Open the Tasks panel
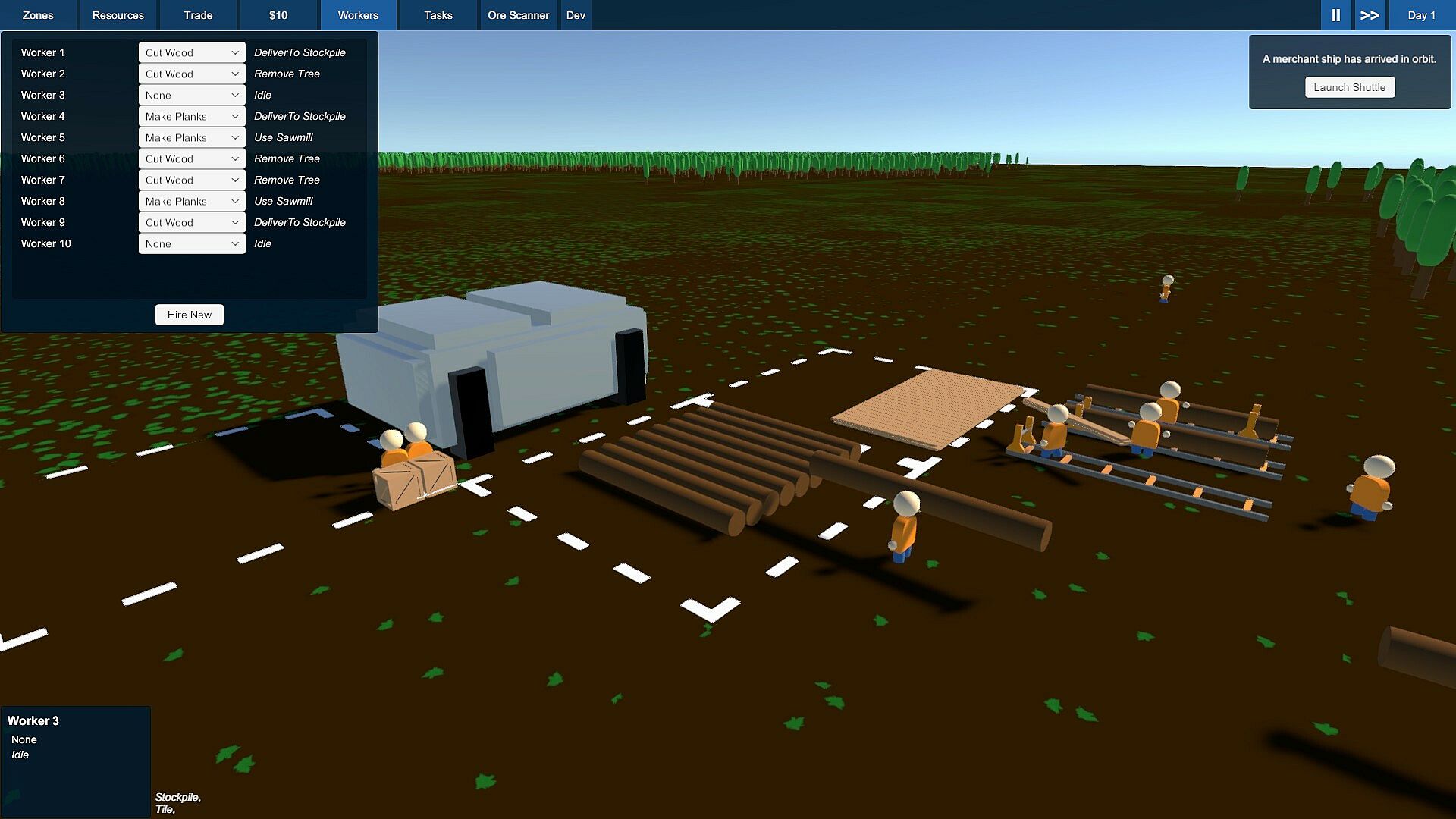Image resolution: width=1456 pixels, height=819 pixels. coord(438,15)
